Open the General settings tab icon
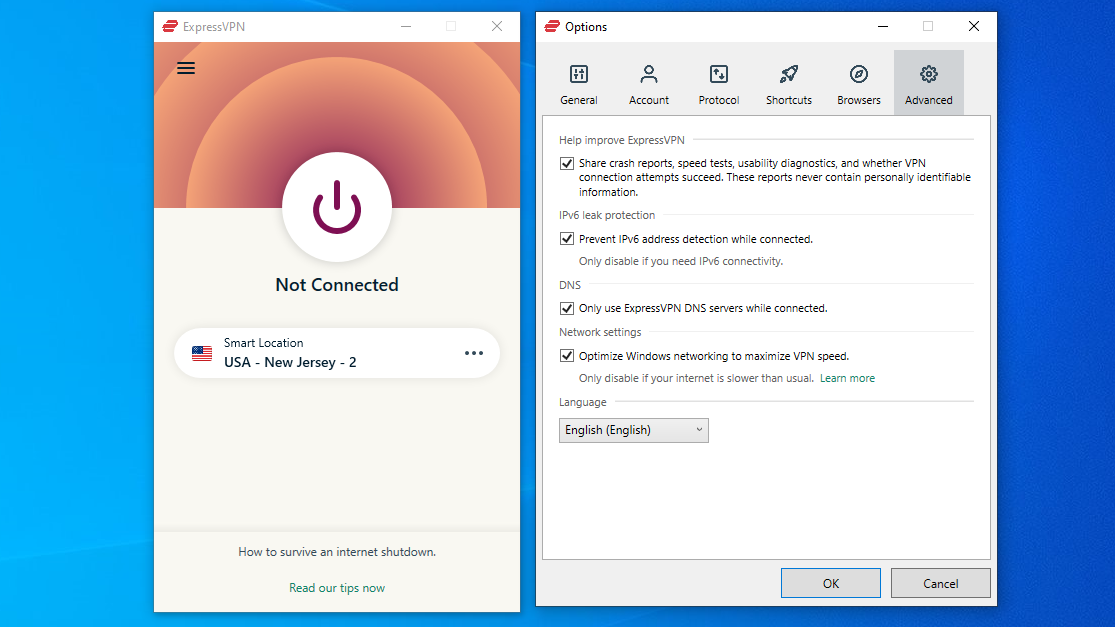The height and width of the screenshot is (627, 1115). pos(579,75)
